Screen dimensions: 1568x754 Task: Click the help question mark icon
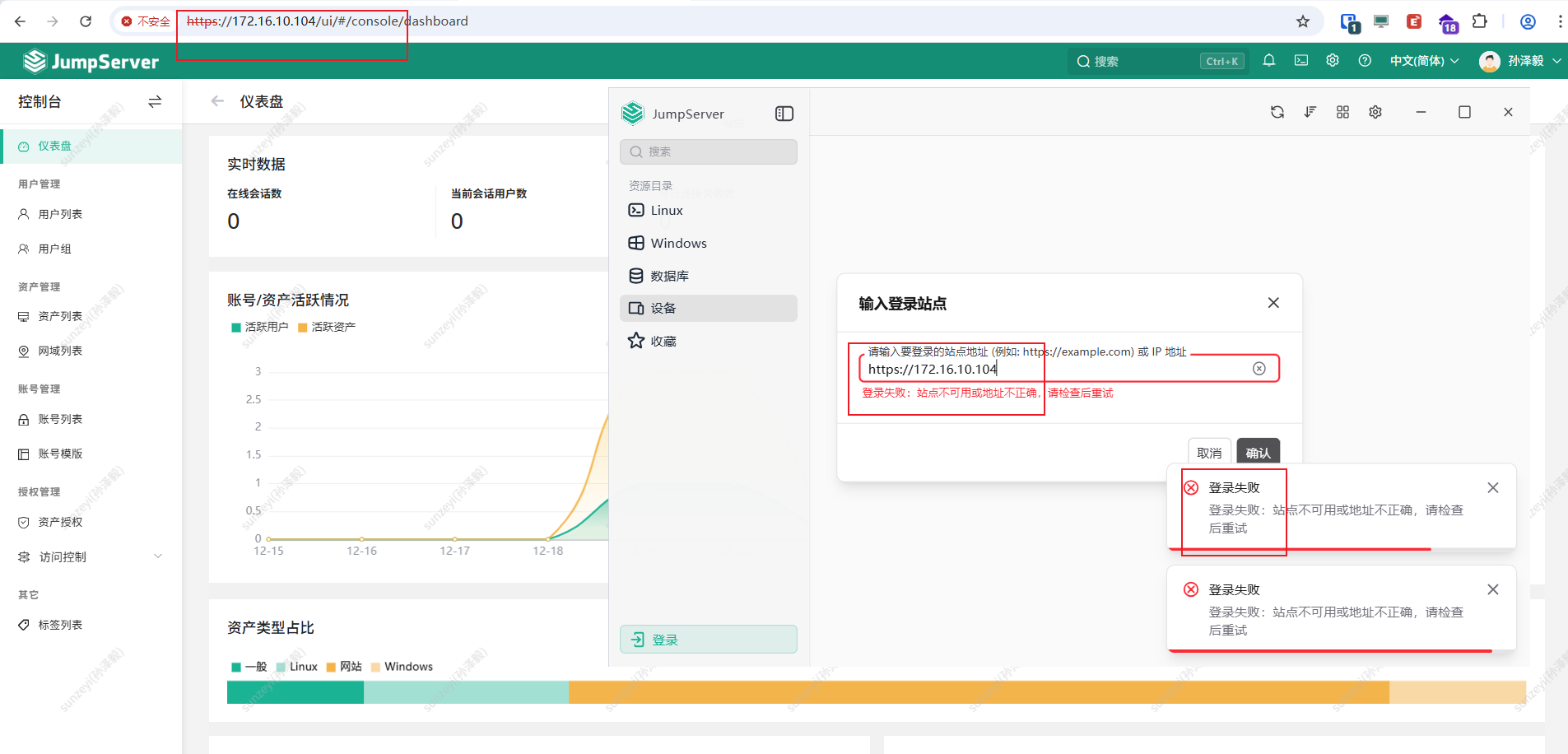pyautogui.click(x=1365, y=60)
